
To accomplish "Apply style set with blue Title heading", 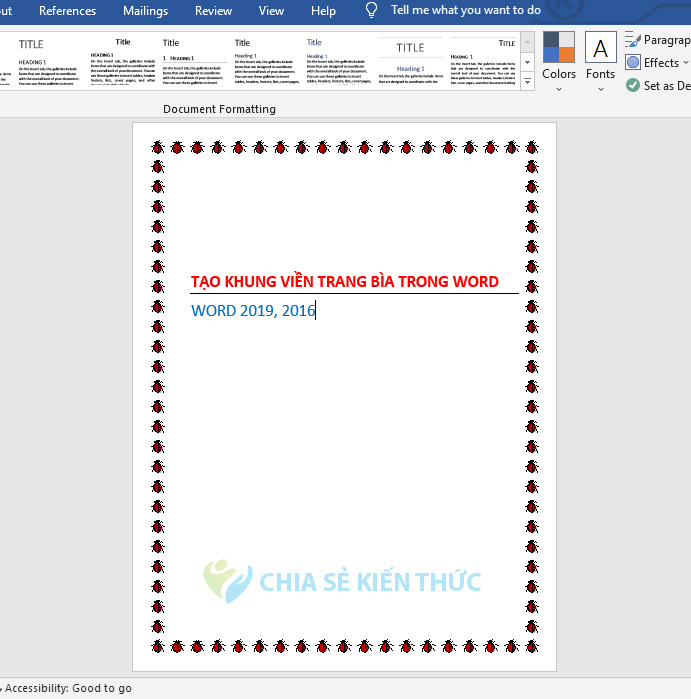I will click(x=339, y=62).
